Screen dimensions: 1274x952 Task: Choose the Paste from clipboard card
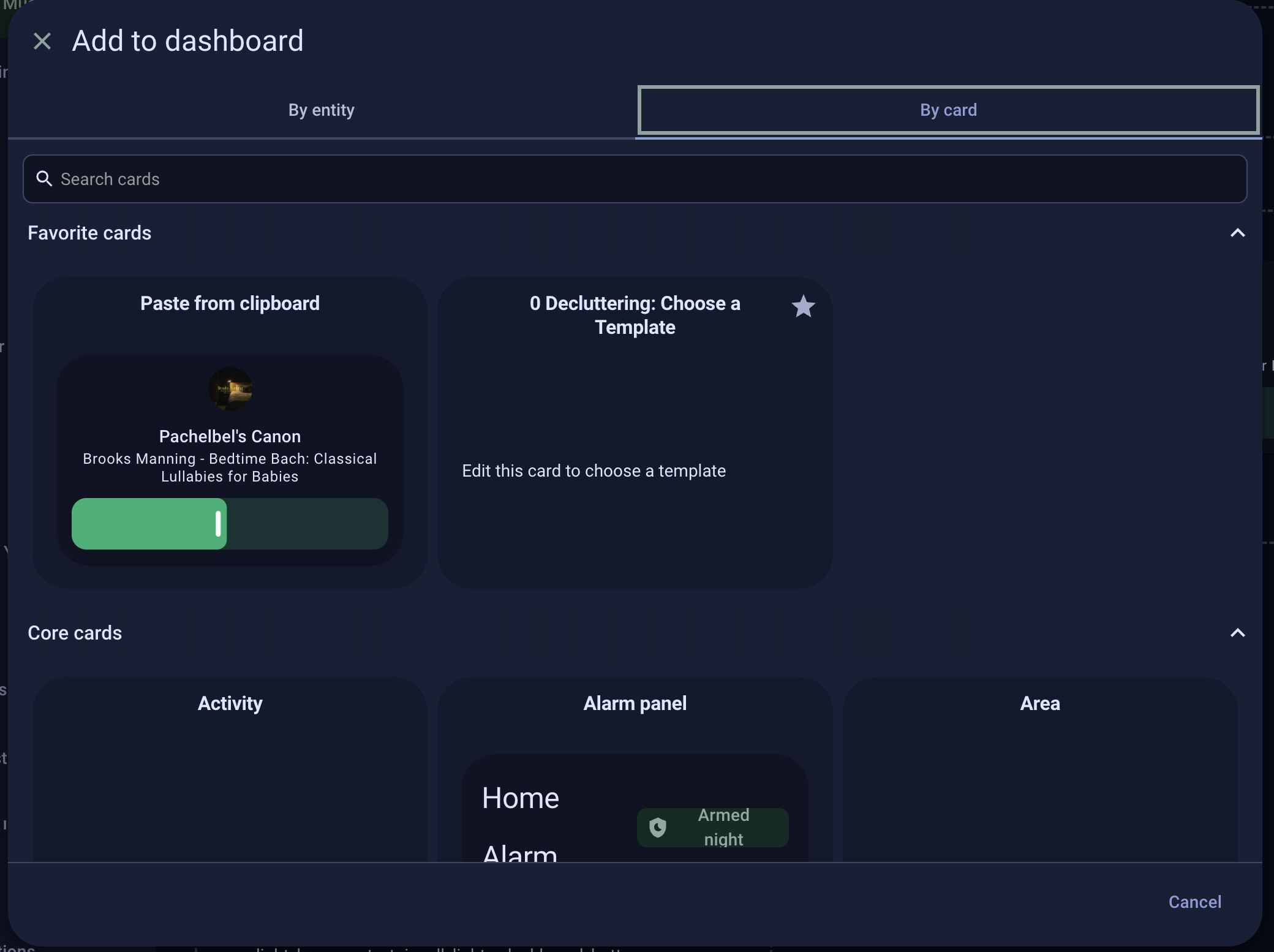click(x=230, y=433)
